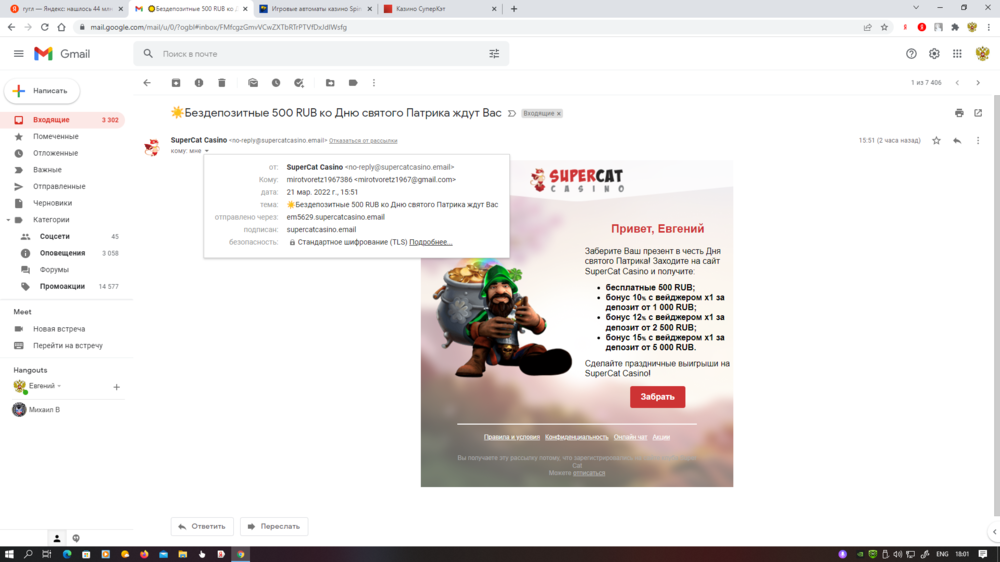Toggle the importance marker beside the subject
Viewport: 1000px width, 562px height.
(512, 114)
